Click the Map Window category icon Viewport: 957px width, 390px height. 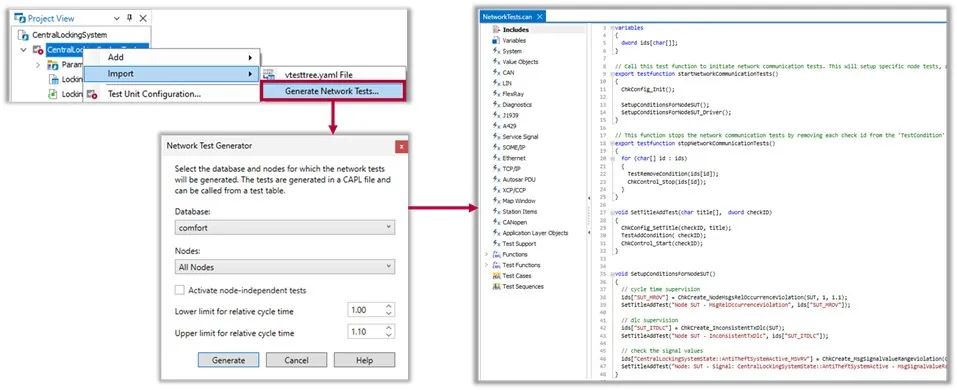pos(496,201)
